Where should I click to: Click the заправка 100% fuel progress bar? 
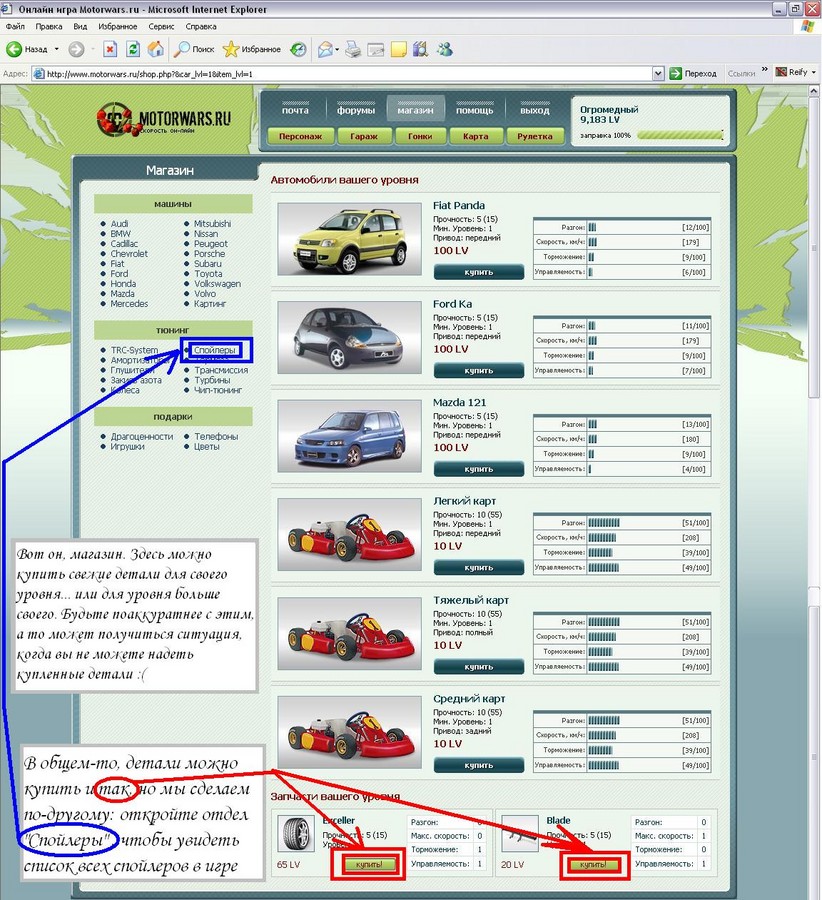coord(680,135)
